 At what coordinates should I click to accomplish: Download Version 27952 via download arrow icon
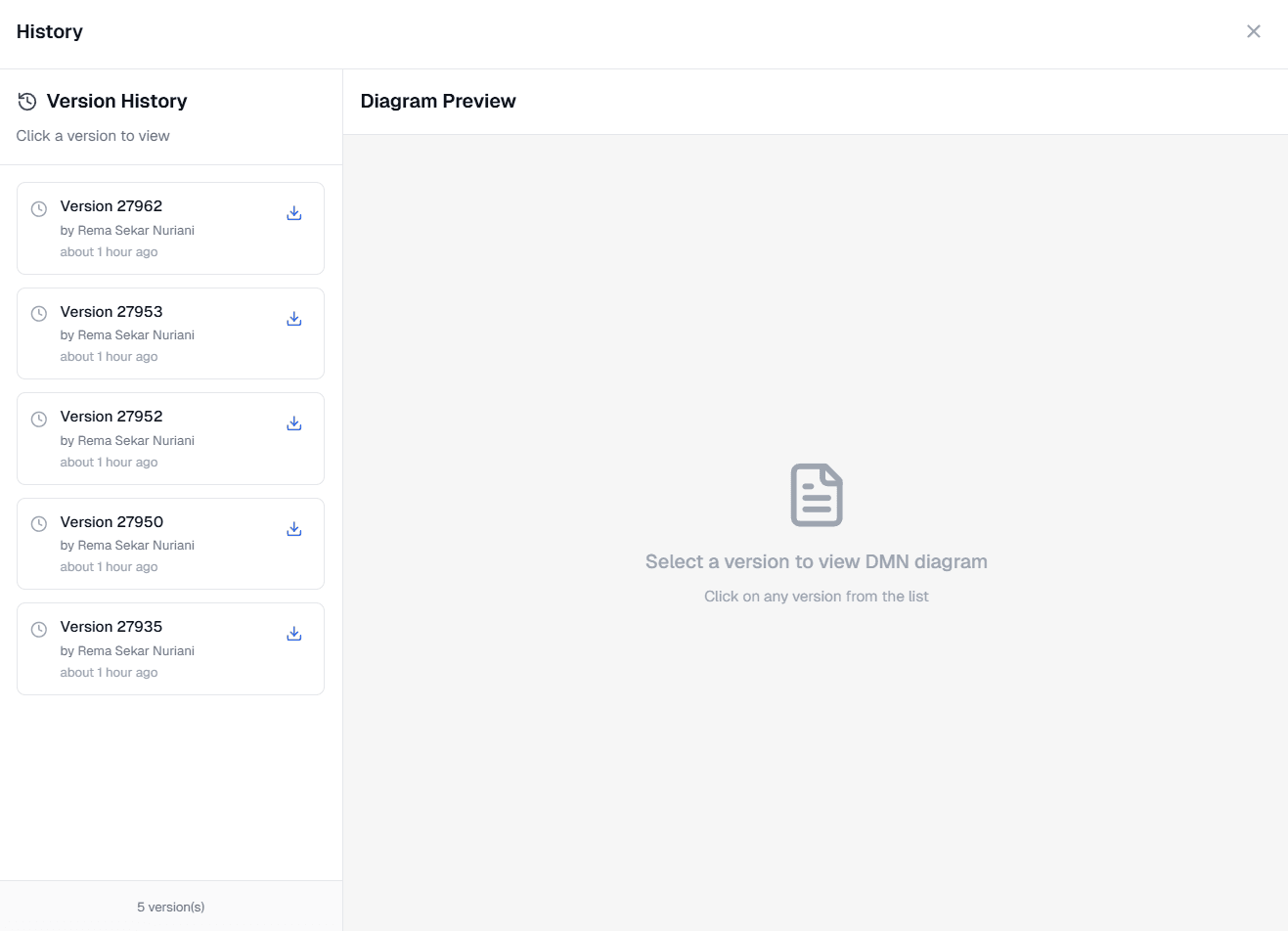coord(293,422)
